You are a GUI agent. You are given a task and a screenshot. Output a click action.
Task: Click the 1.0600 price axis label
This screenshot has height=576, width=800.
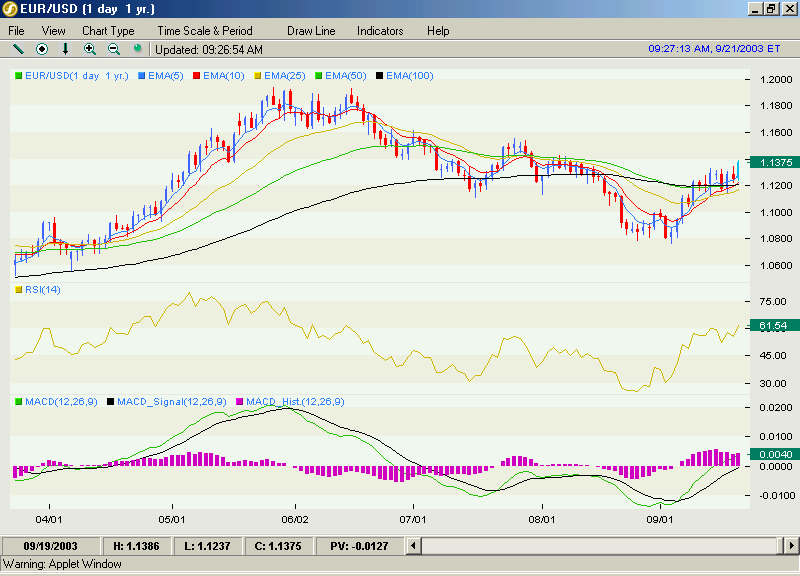click(776, 266)
